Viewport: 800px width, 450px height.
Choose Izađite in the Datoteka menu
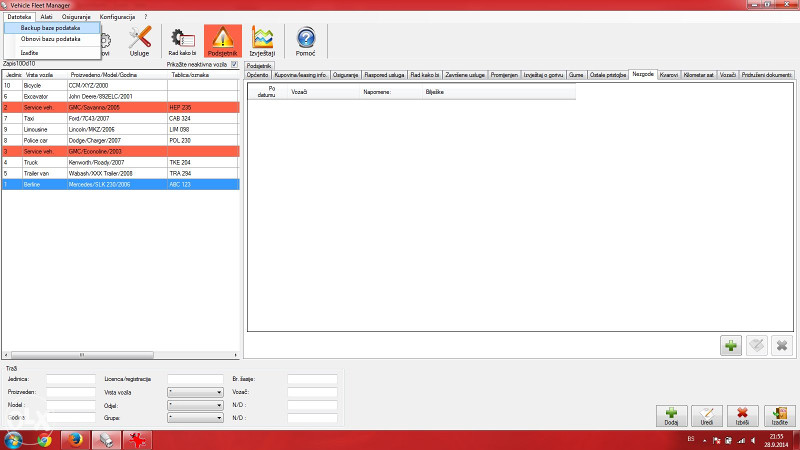point(52,53)
